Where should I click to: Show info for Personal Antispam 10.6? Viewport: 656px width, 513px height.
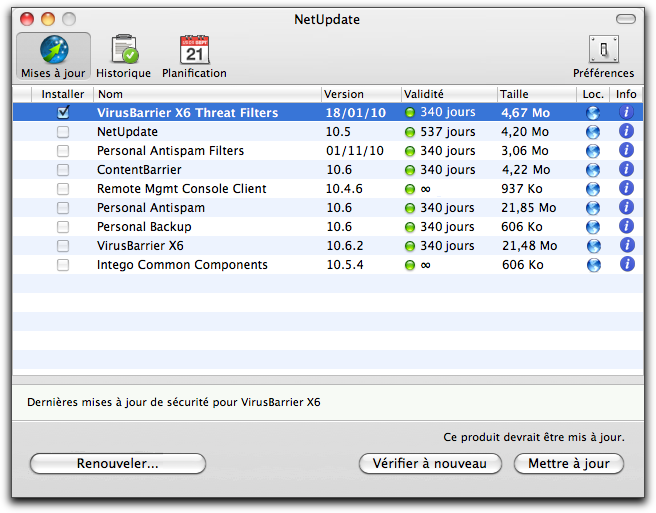coord(626,208)
